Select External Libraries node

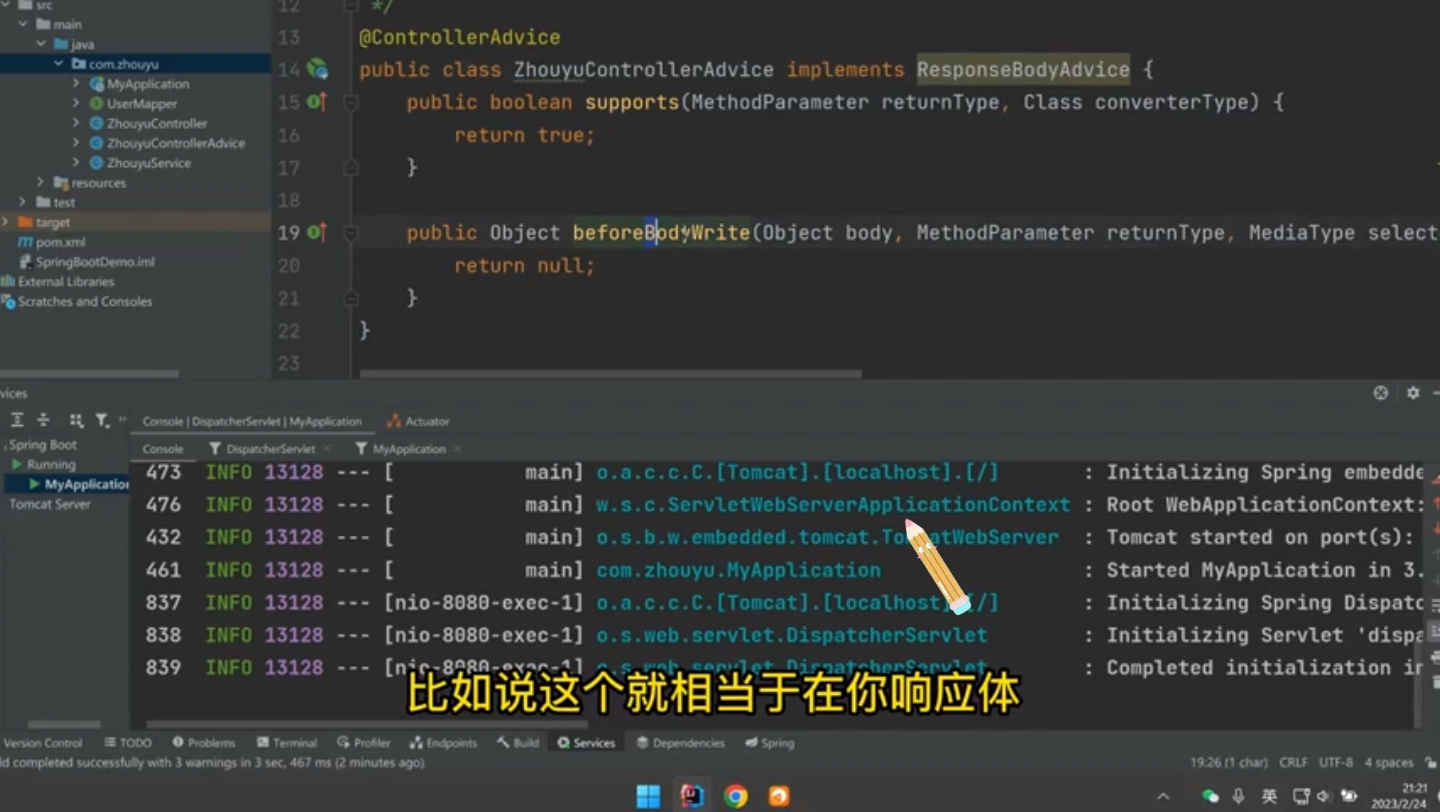coord(65,282)
